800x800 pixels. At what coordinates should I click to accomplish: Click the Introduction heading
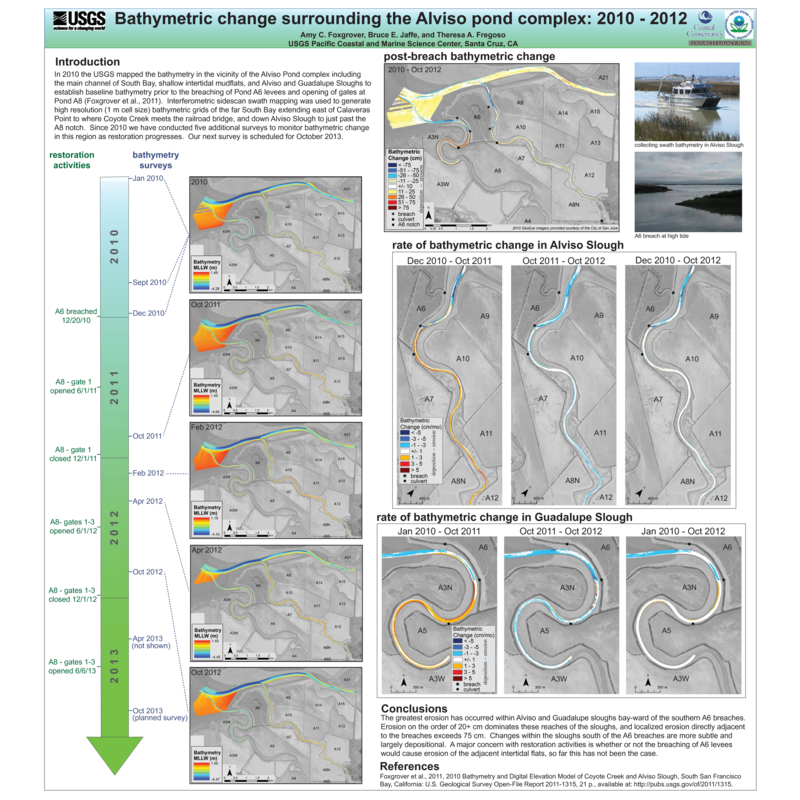click(87, 62)
